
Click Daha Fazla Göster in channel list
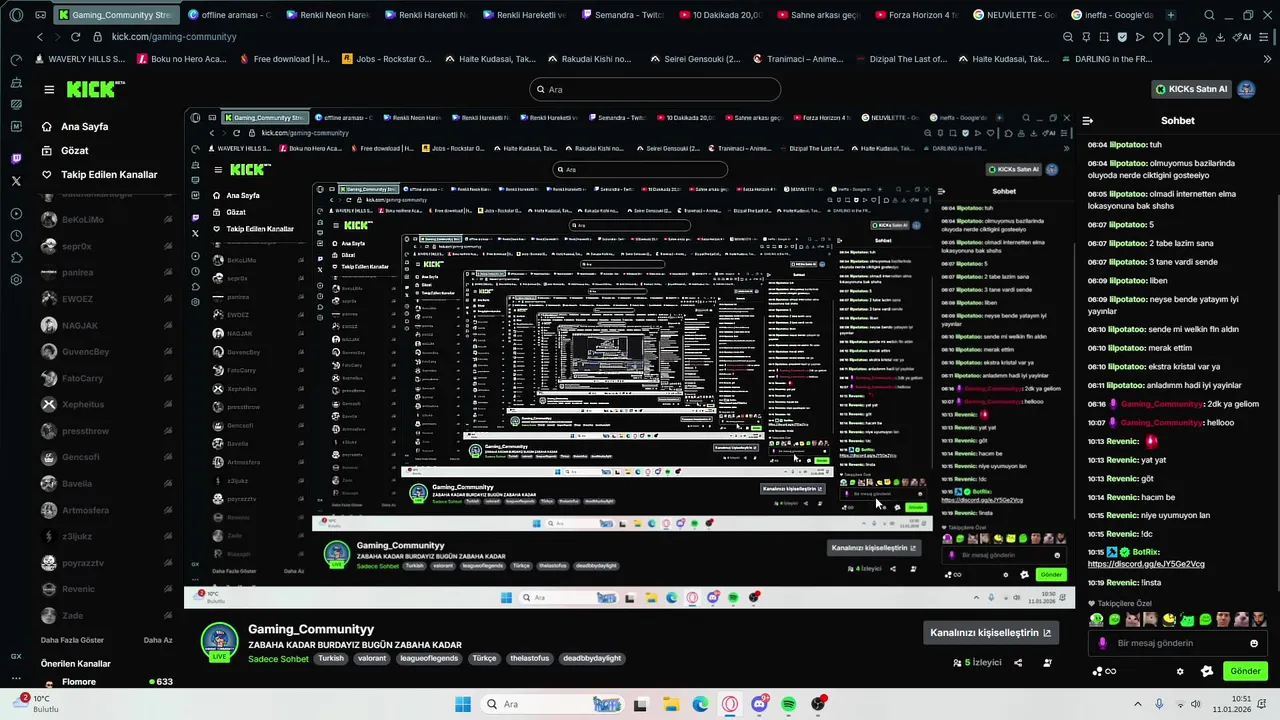pos(72,640)
